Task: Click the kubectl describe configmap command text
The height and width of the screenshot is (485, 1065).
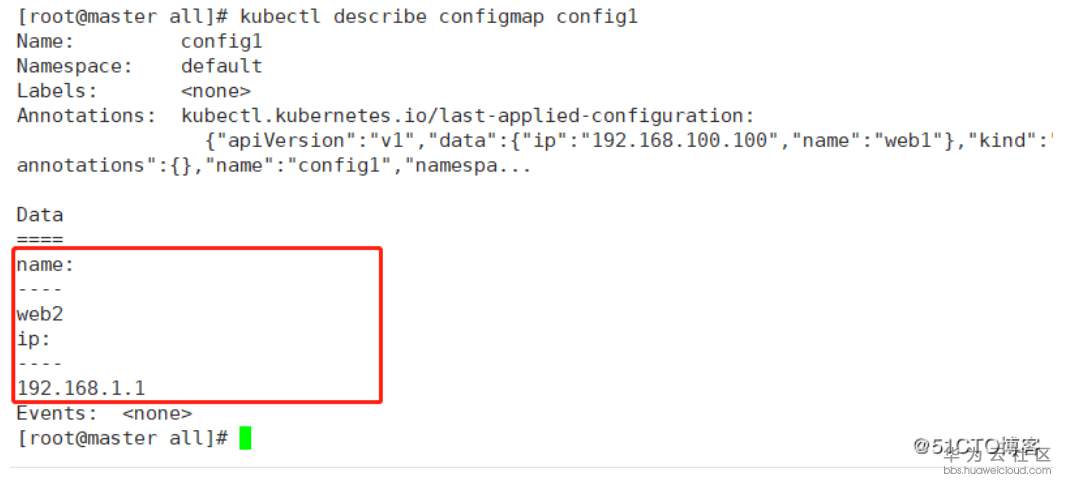Action: 439,17
